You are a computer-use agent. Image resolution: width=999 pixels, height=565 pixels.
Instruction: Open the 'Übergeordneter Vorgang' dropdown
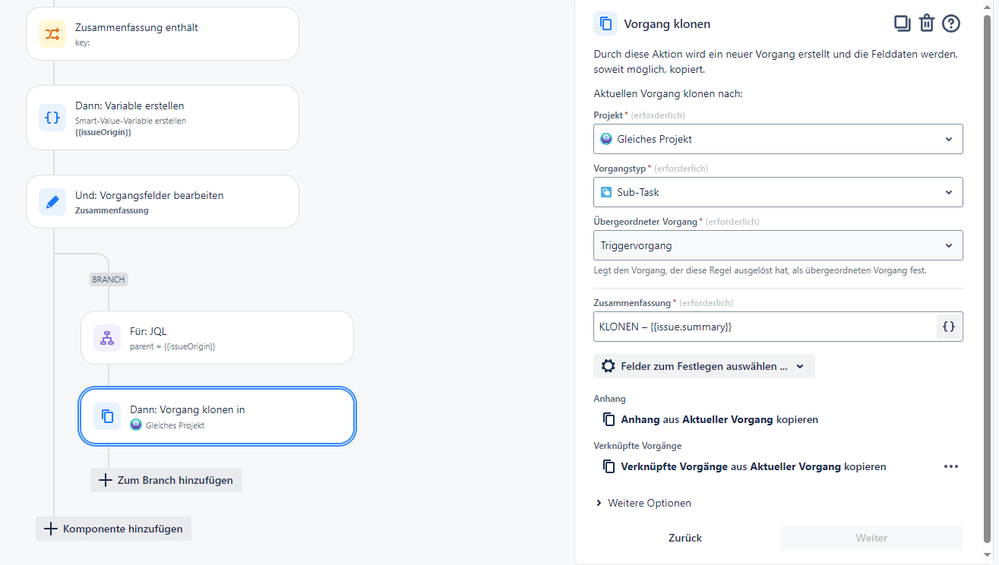click(x=778, y=245)
